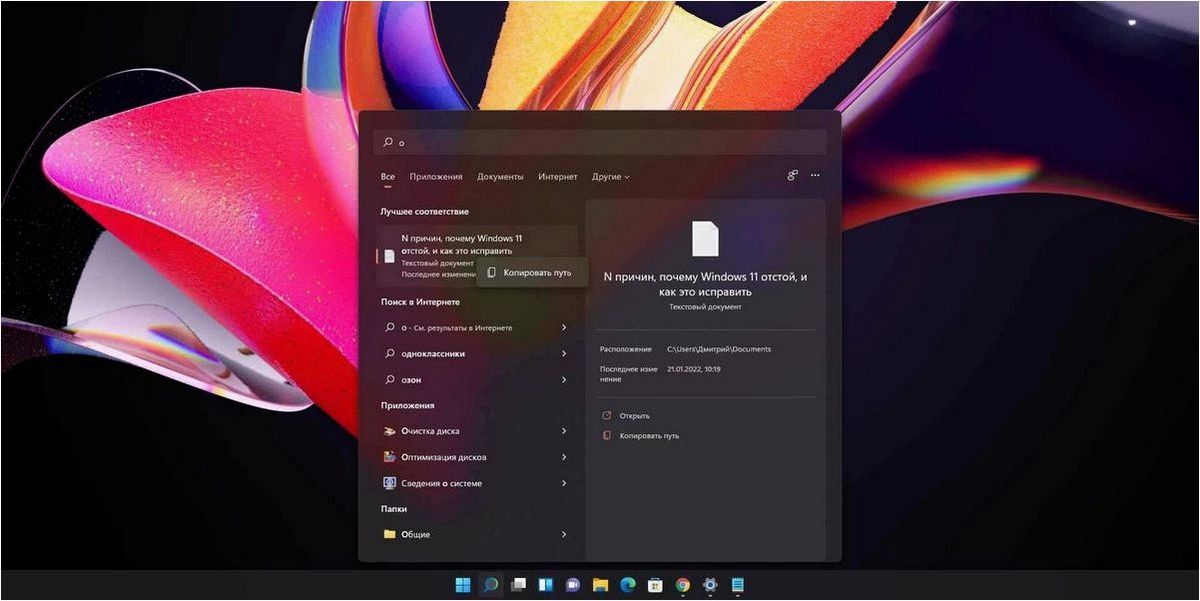The width and height of the screenshot is (1200, 601).
Task: Open the Widgets taskbar icon
Action: 546,585
